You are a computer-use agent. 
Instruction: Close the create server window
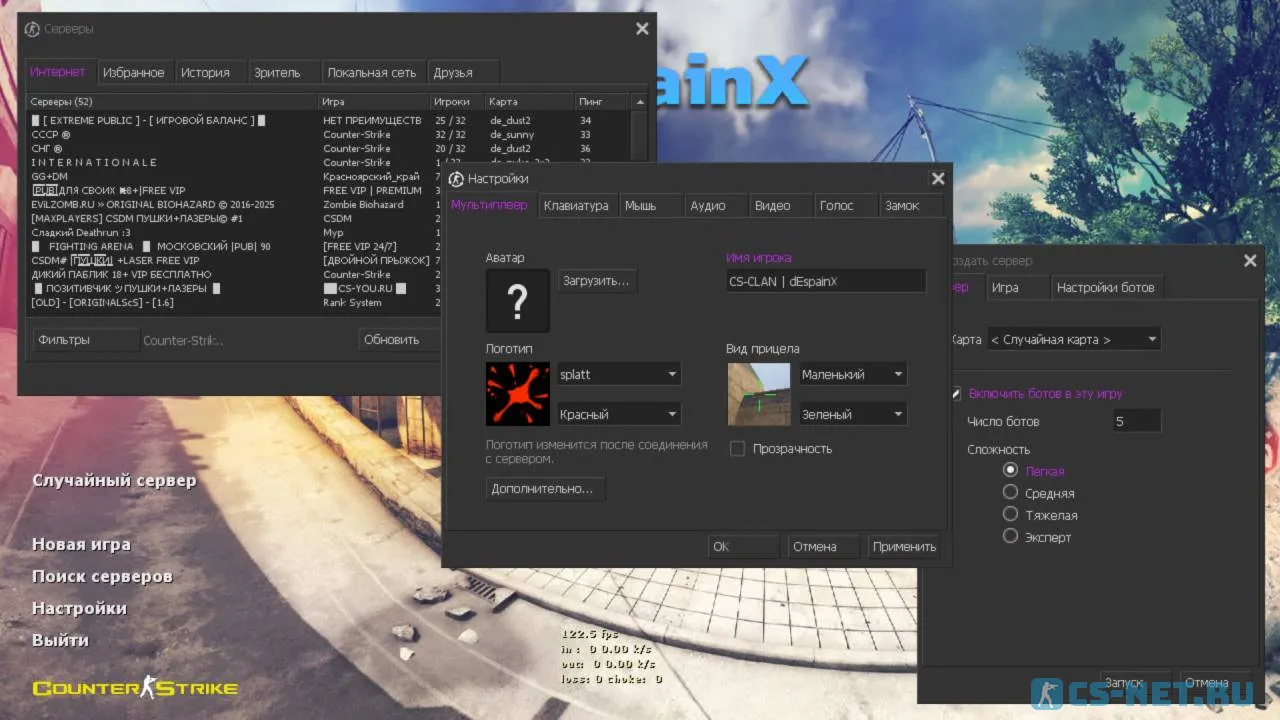pos(1250,261)
